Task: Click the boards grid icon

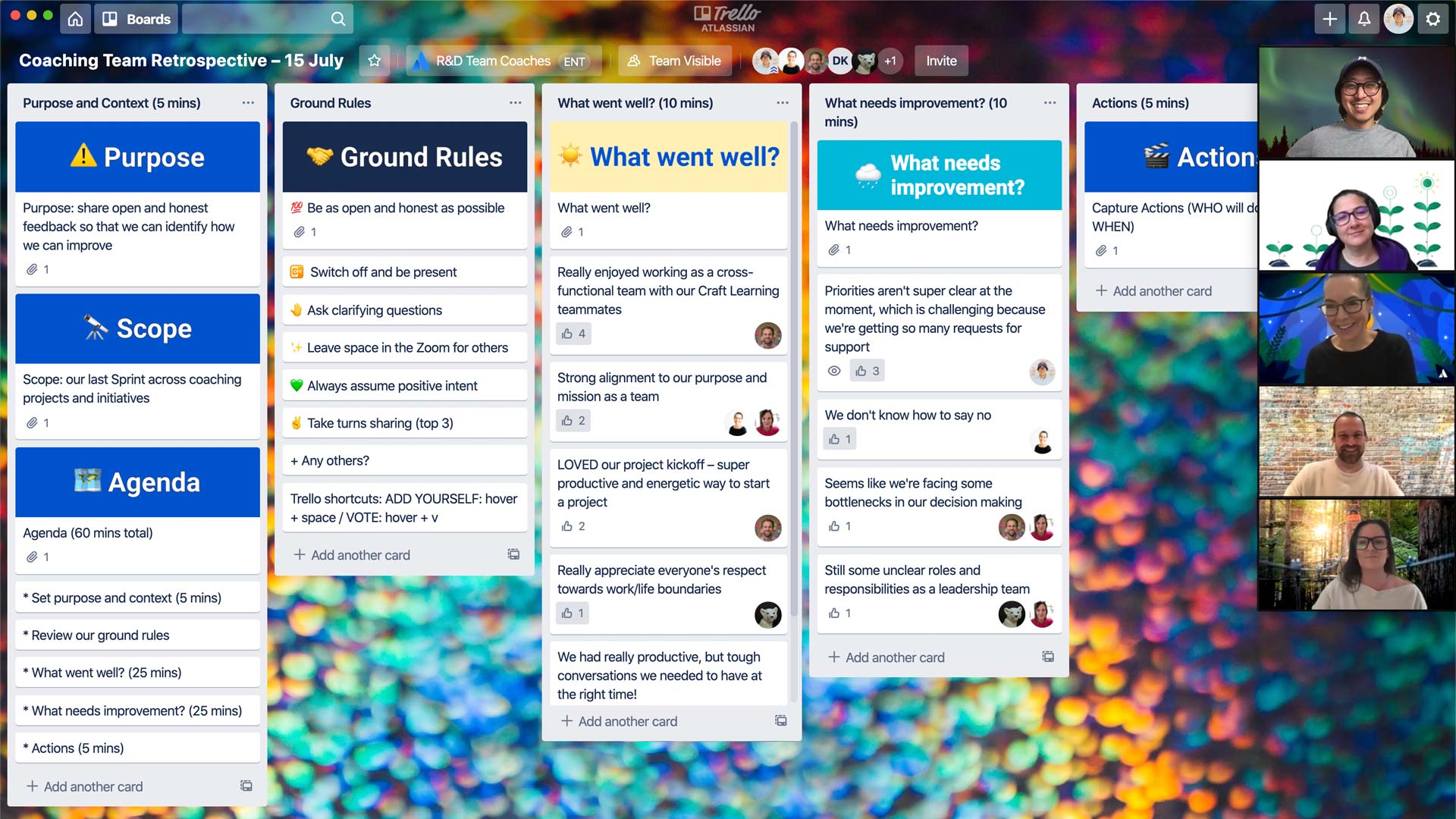Action: click(109, 17)
